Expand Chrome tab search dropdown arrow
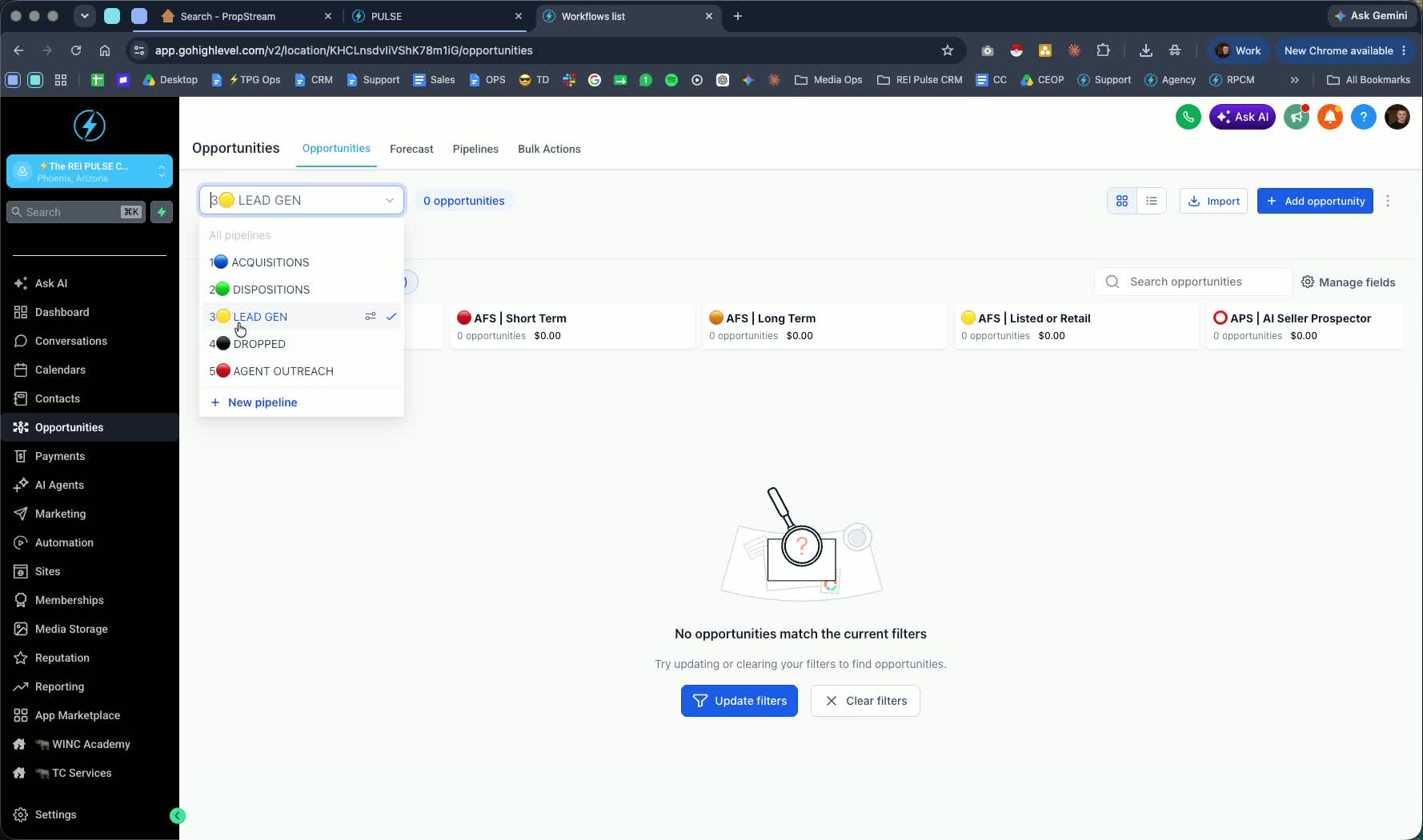This screenshot has height=840, width=1423. [84, 16]
